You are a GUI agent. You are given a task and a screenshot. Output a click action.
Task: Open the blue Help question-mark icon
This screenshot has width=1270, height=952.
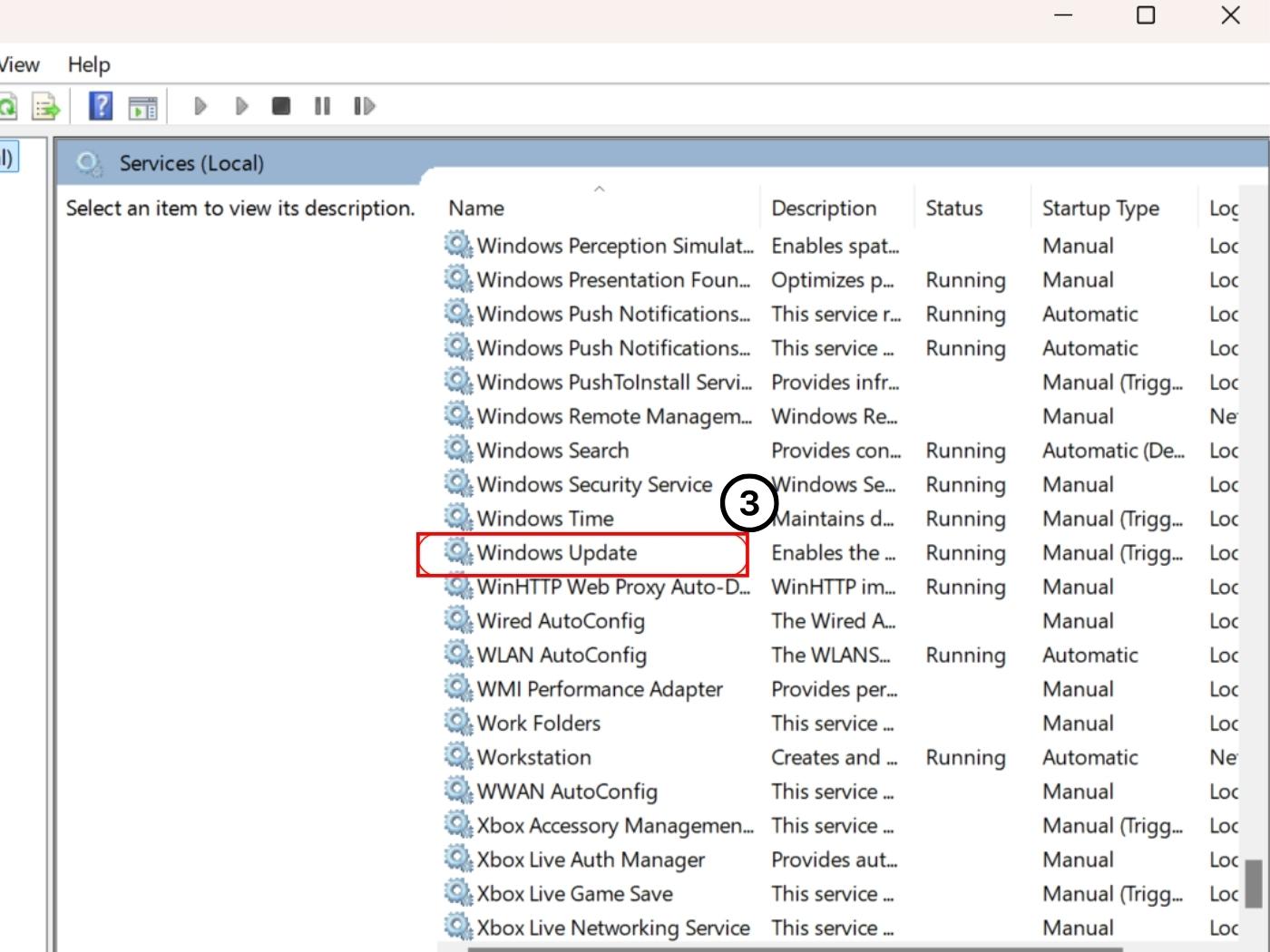point(101,106)
